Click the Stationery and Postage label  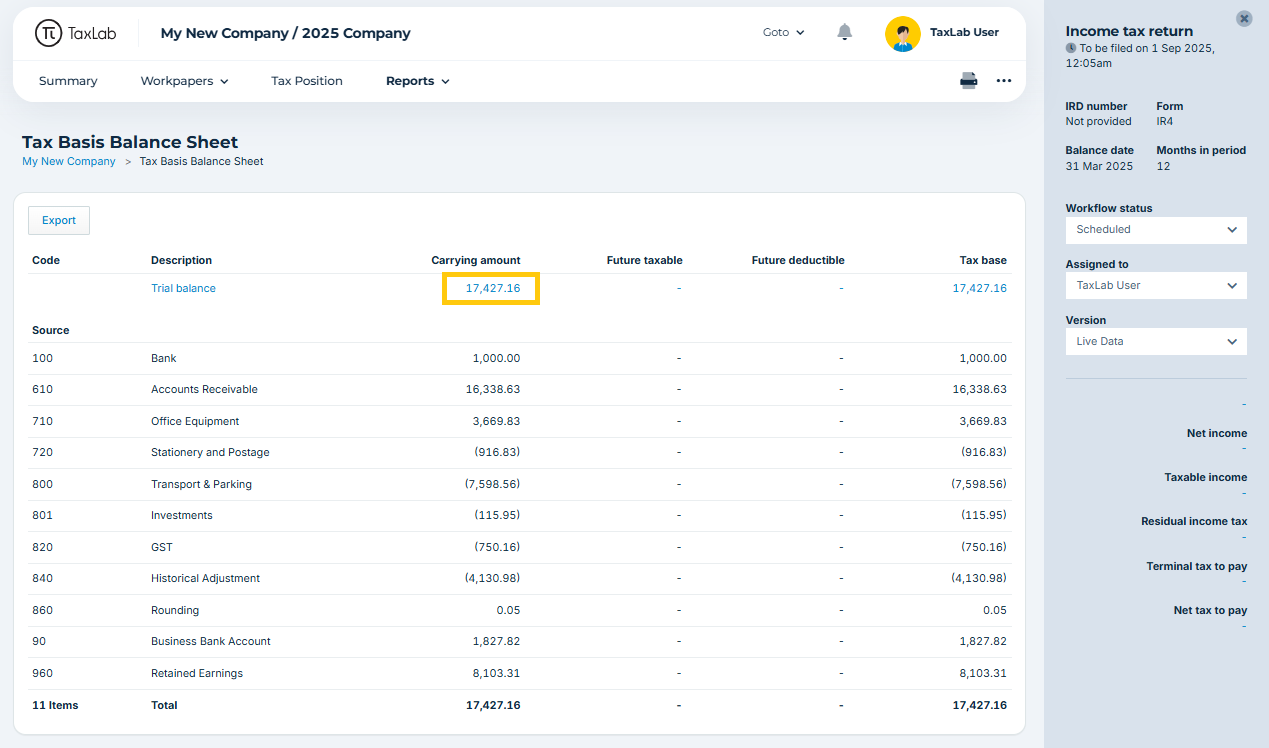click(x=210, y=452)
